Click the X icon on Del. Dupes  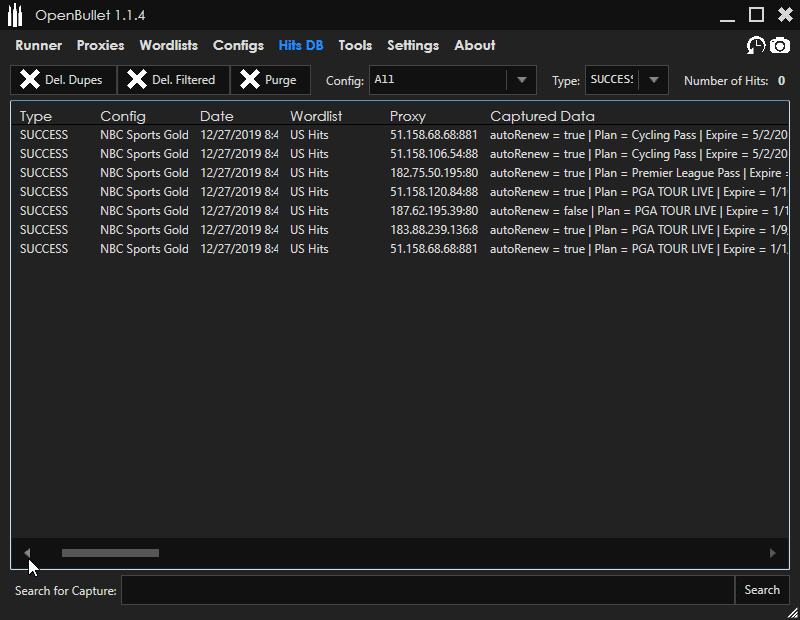coord(30,80)
